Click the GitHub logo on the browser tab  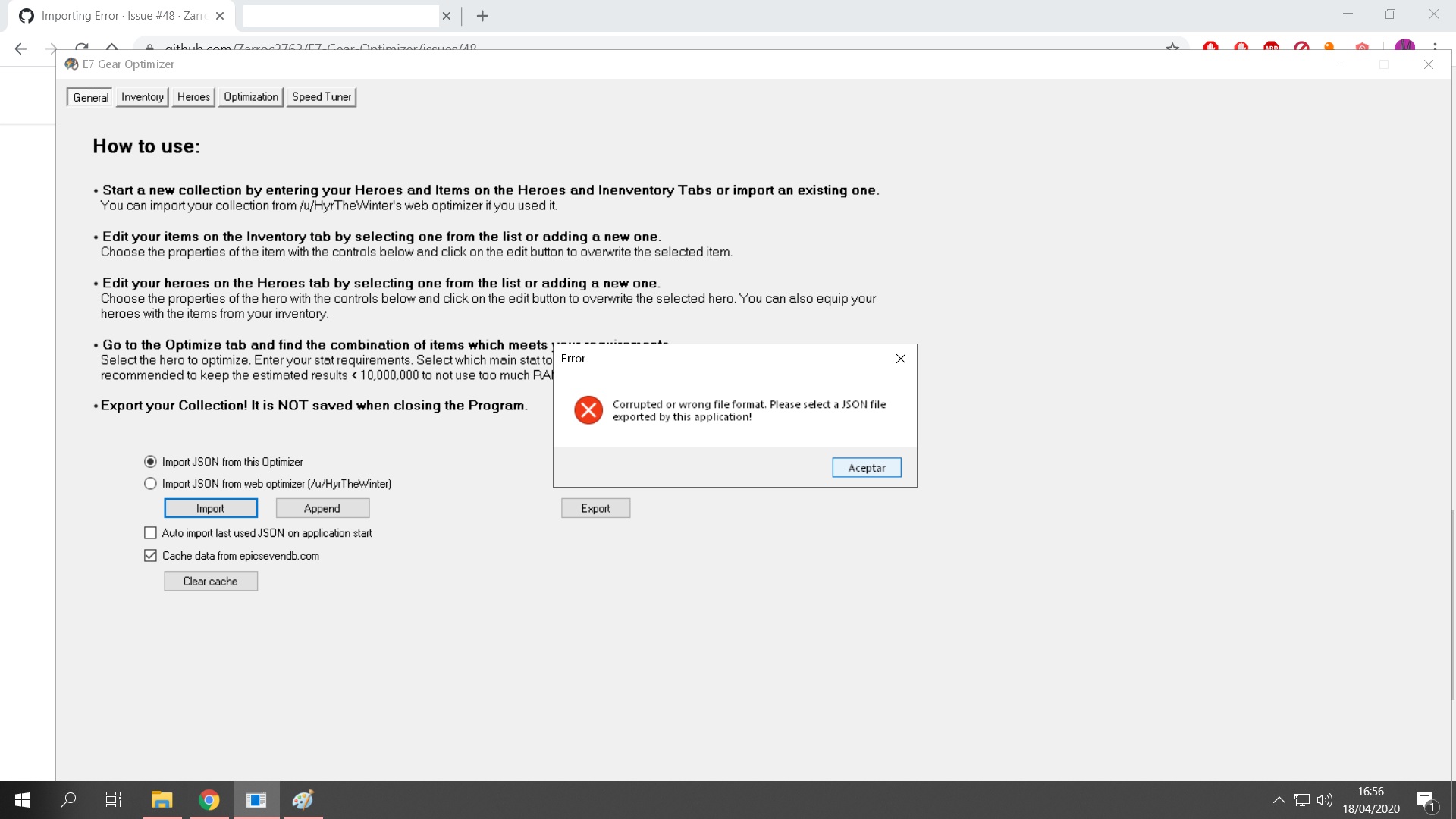[26, 15]
